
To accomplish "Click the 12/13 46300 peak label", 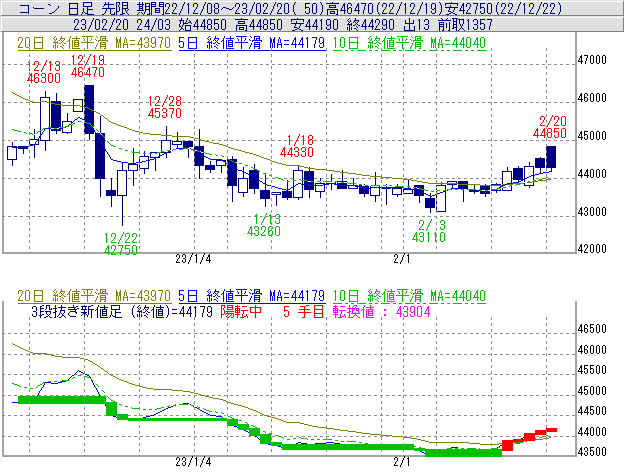I will pos(44,72).
